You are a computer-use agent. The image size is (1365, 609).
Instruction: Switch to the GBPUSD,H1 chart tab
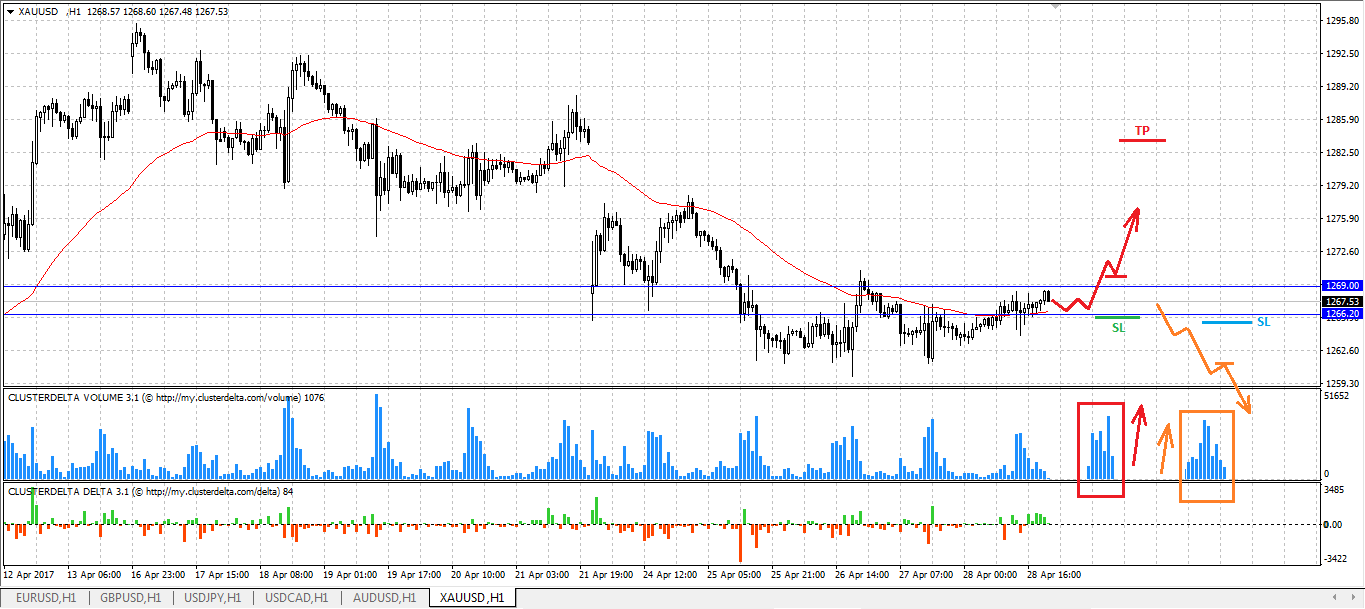coord(129,598)
